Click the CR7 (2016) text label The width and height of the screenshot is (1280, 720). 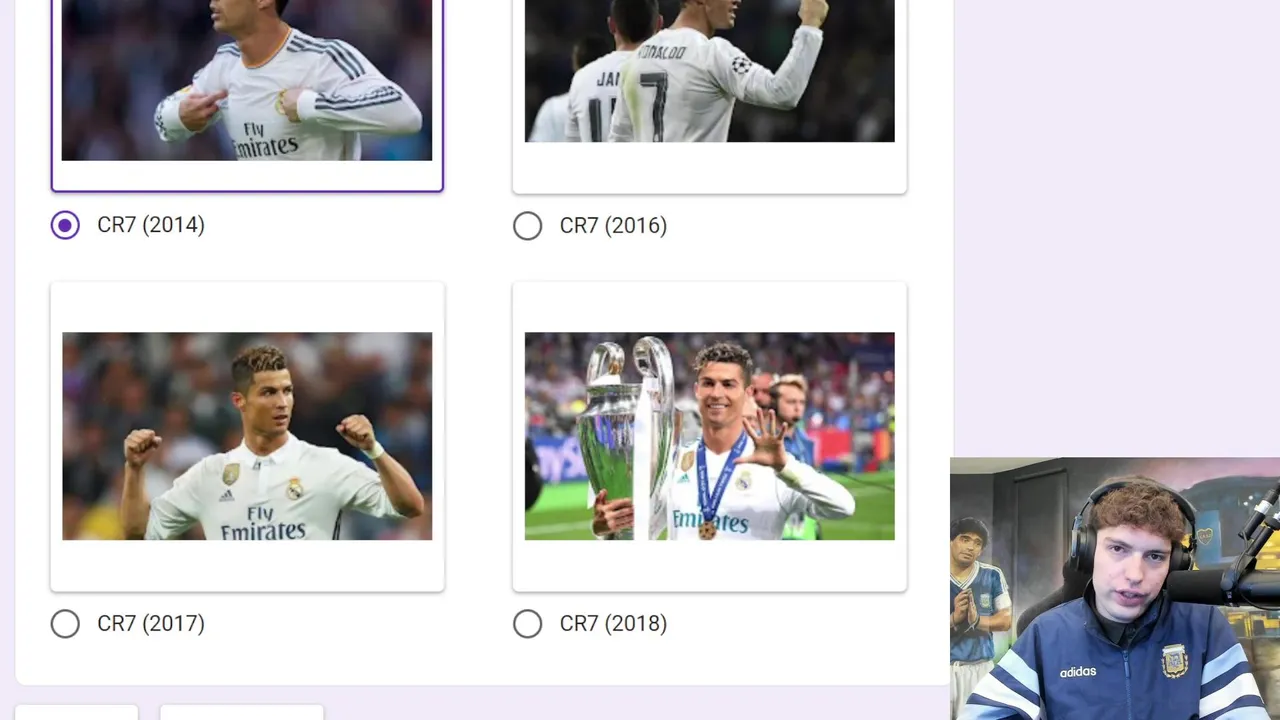click(613, 226)
